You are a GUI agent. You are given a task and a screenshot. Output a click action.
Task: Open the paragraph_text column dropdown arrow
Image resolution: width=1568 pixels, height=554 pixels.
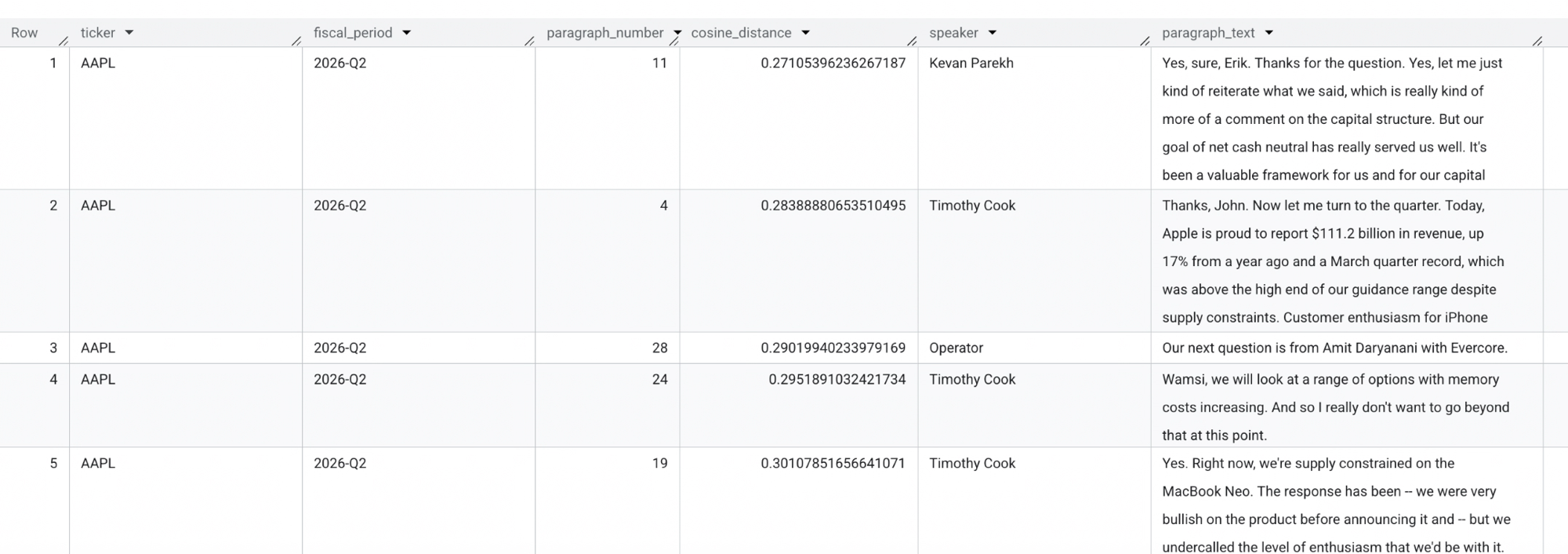click(x=1269, y=33)
